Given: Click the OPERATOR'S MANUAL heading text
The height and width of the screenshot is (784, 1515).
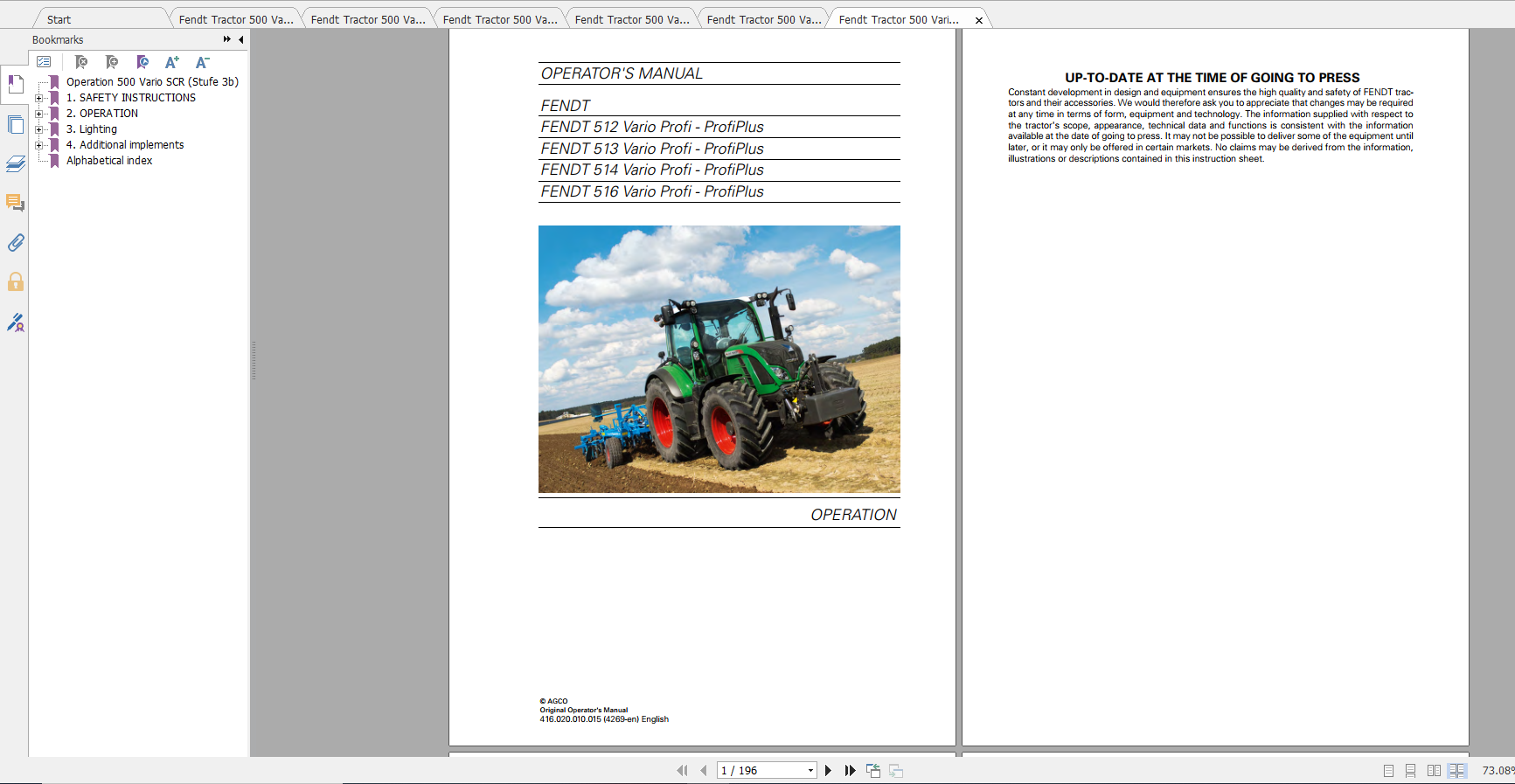Looking at the screenshot, I should click(622, 73).
